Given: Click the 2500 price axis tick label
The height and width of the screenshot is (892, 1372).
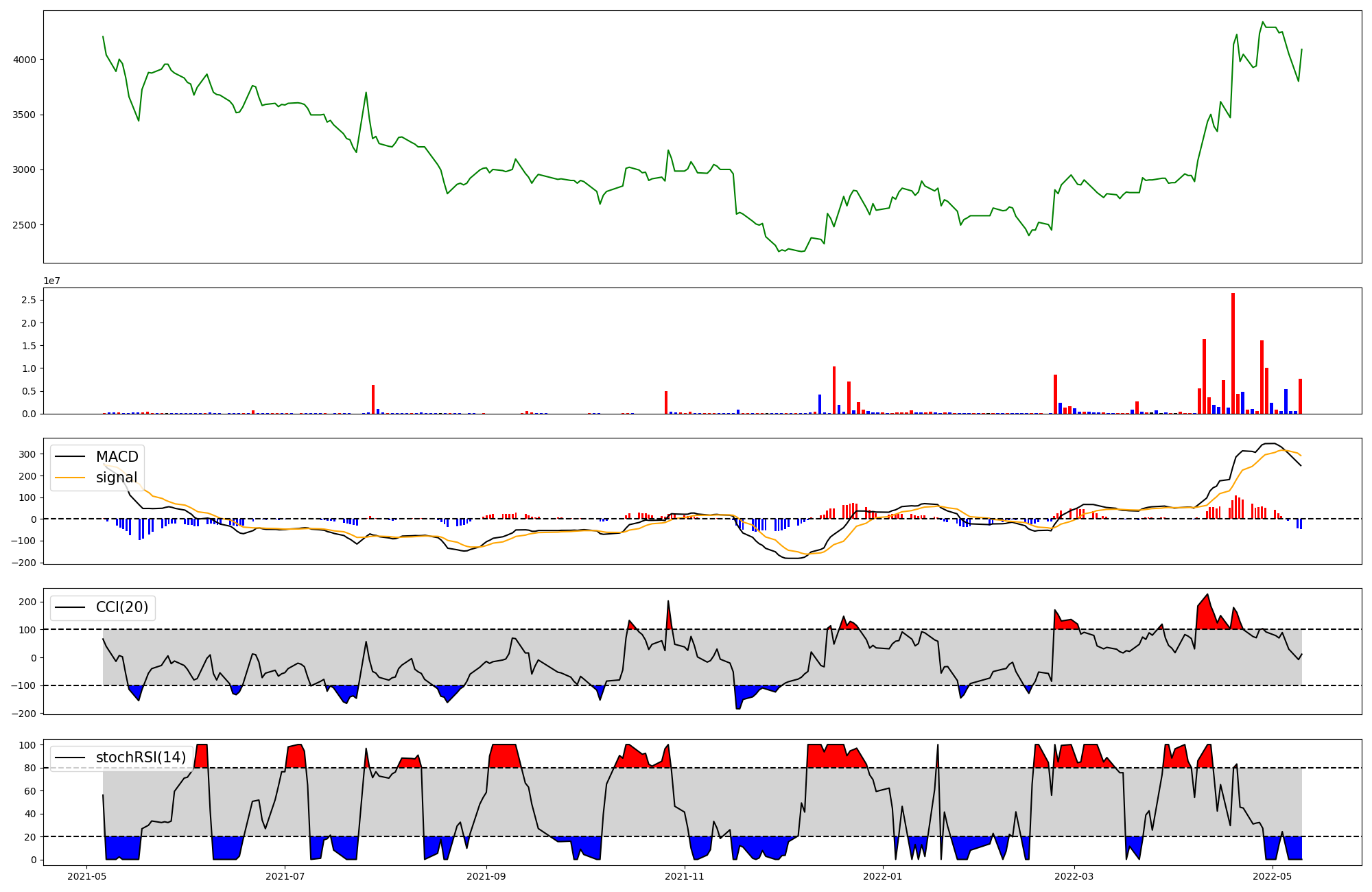Looking at the screenshot, I should [x=25, y=225].
